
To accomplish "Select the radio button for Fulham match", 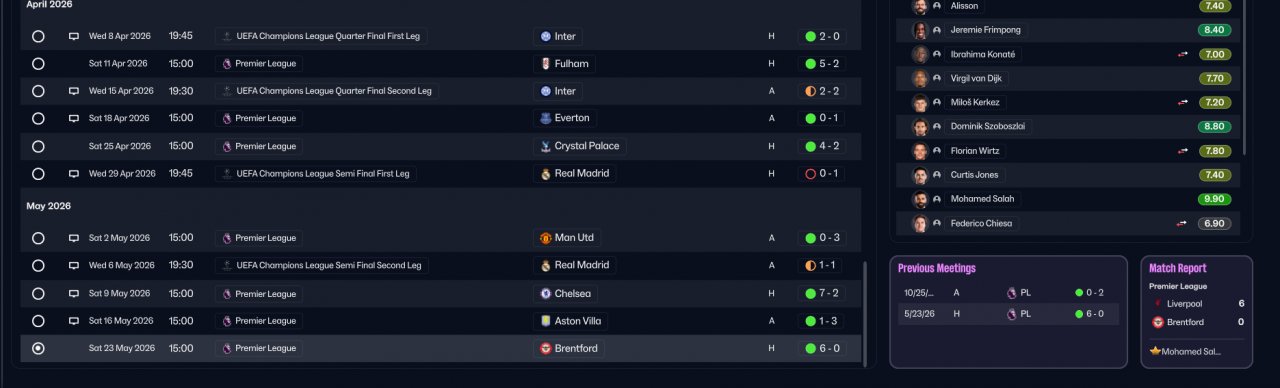I will tap(38, 64).
